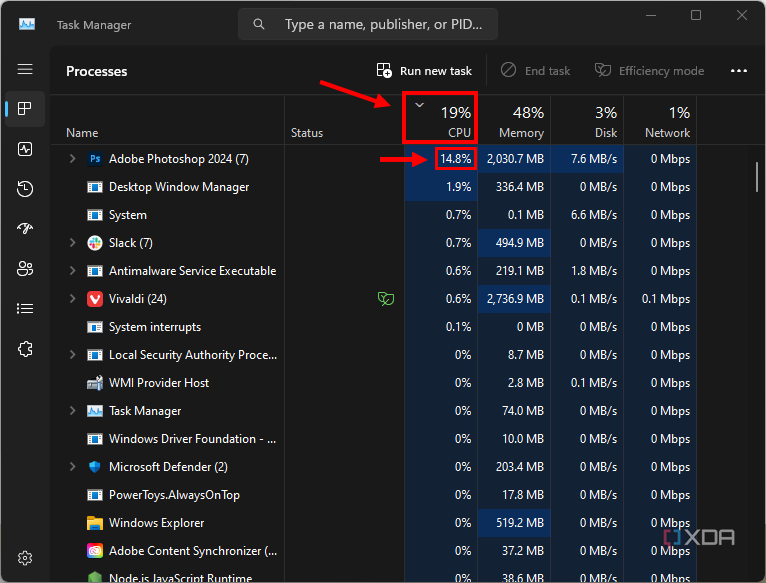766x583 pixels.
Task: Open the Details sidebar icon
Action: (25, 309)
